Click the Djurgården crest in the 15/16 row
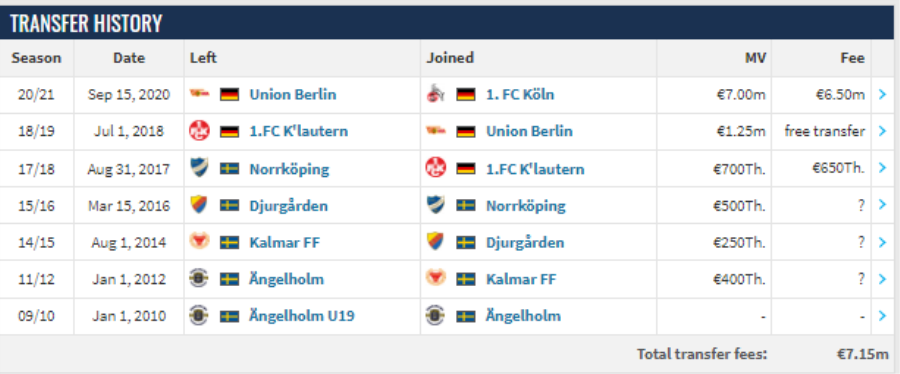Screen dimensions: 900x374 (x=199, y=205)
